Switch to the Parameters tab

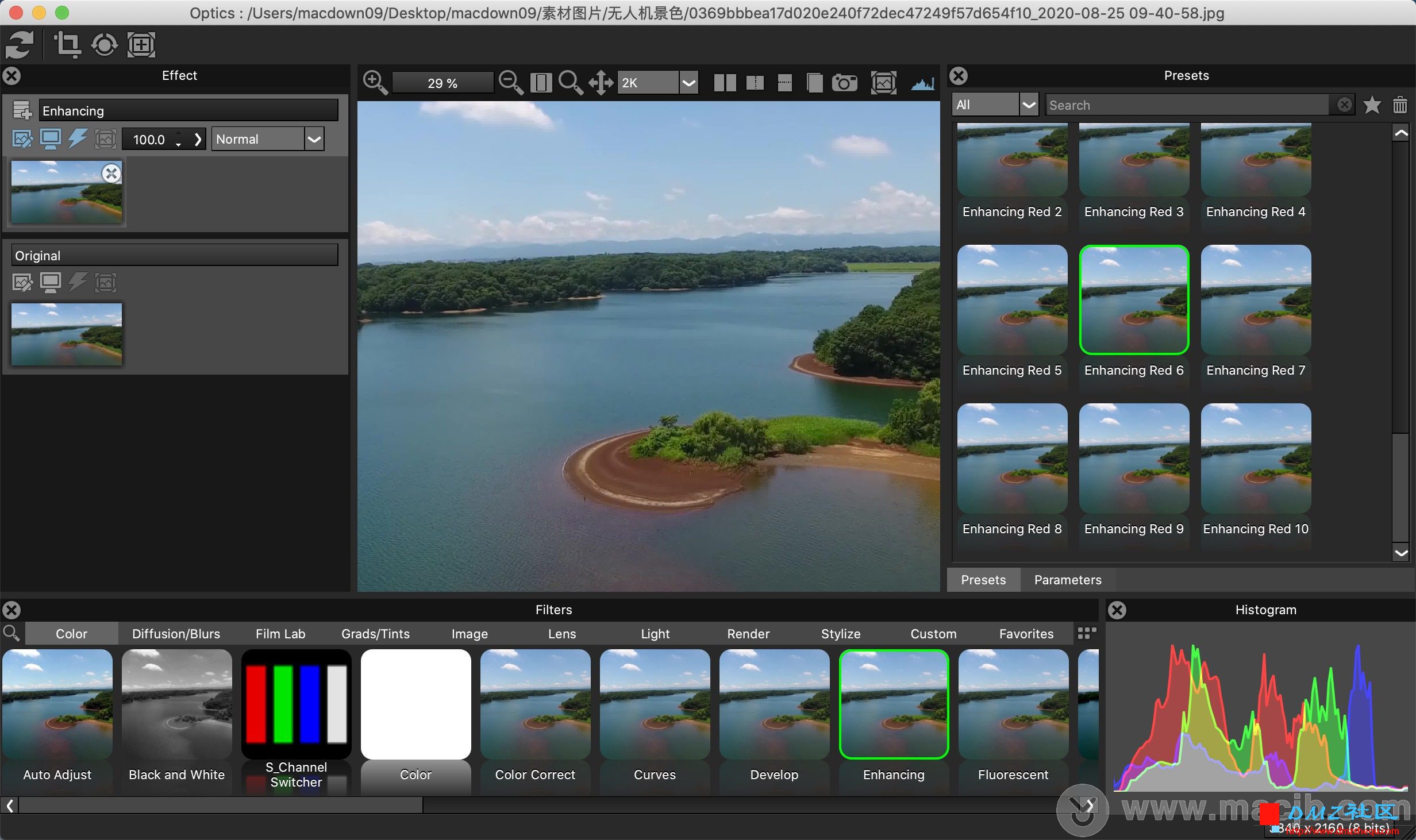point(1068,580)
